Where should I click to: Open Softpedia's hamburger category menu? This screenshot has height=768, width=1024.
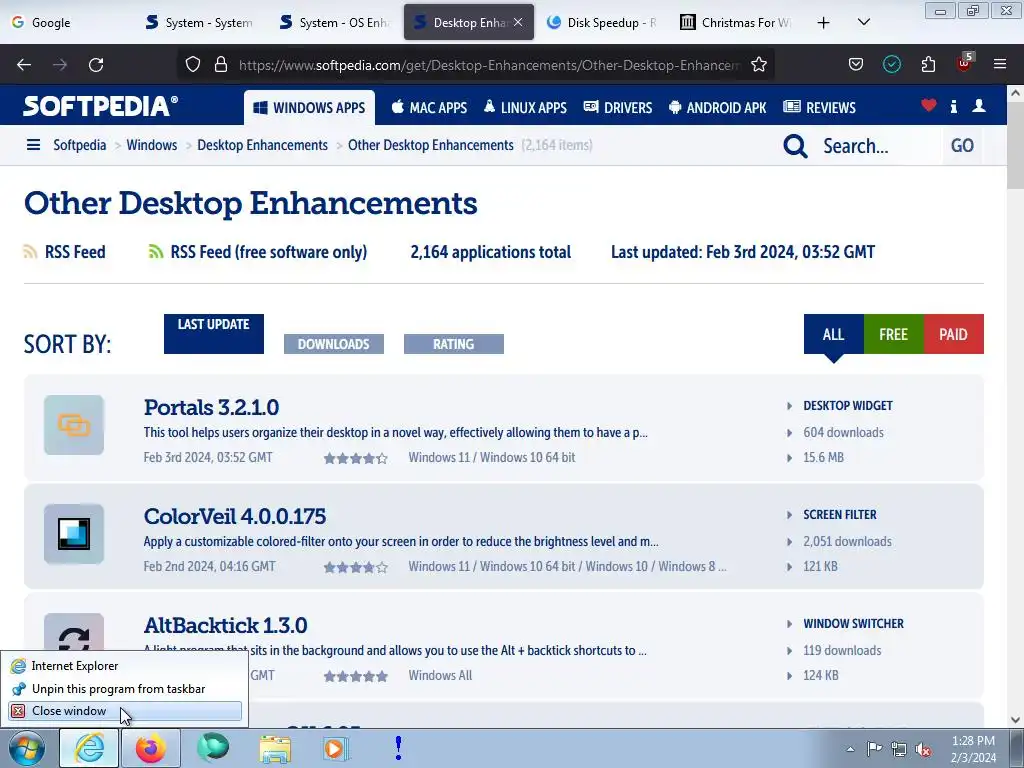[x=33, y=145]
